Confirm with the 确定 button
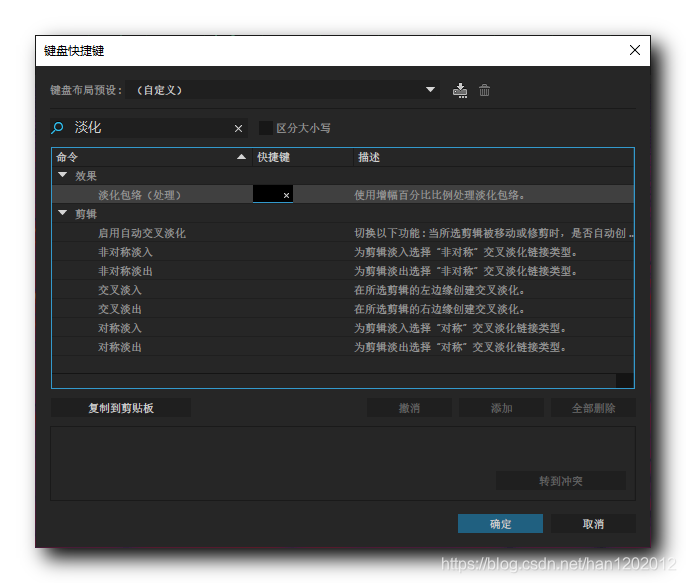The width and height of the screenshot is (686, 583). (500, 524)
